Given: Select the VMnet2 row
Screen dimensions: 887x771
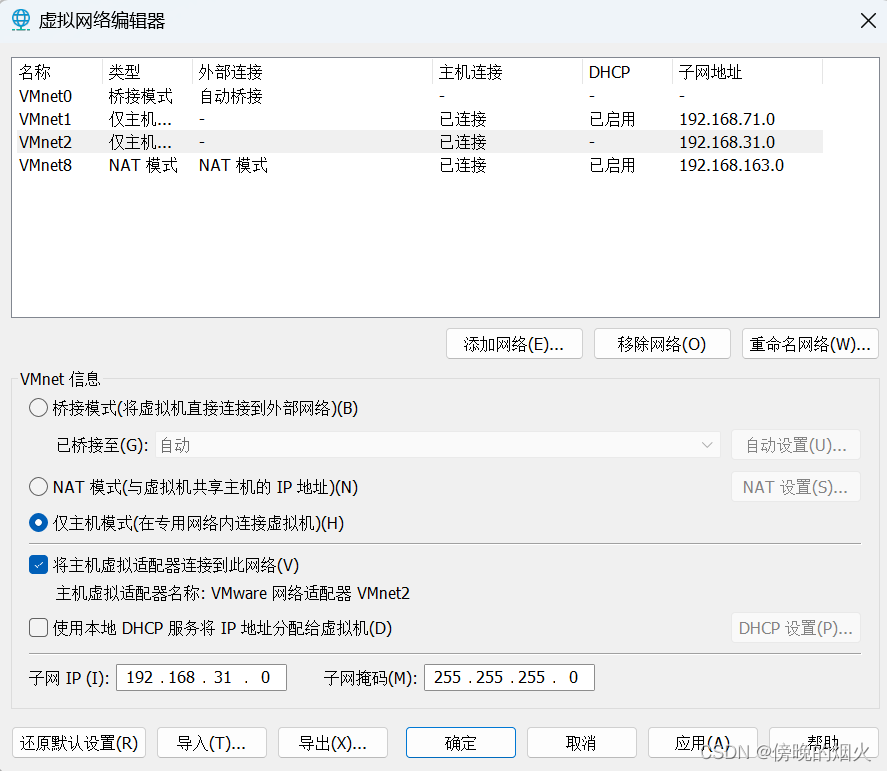Looking at the screenshot, I should (420, 142).
